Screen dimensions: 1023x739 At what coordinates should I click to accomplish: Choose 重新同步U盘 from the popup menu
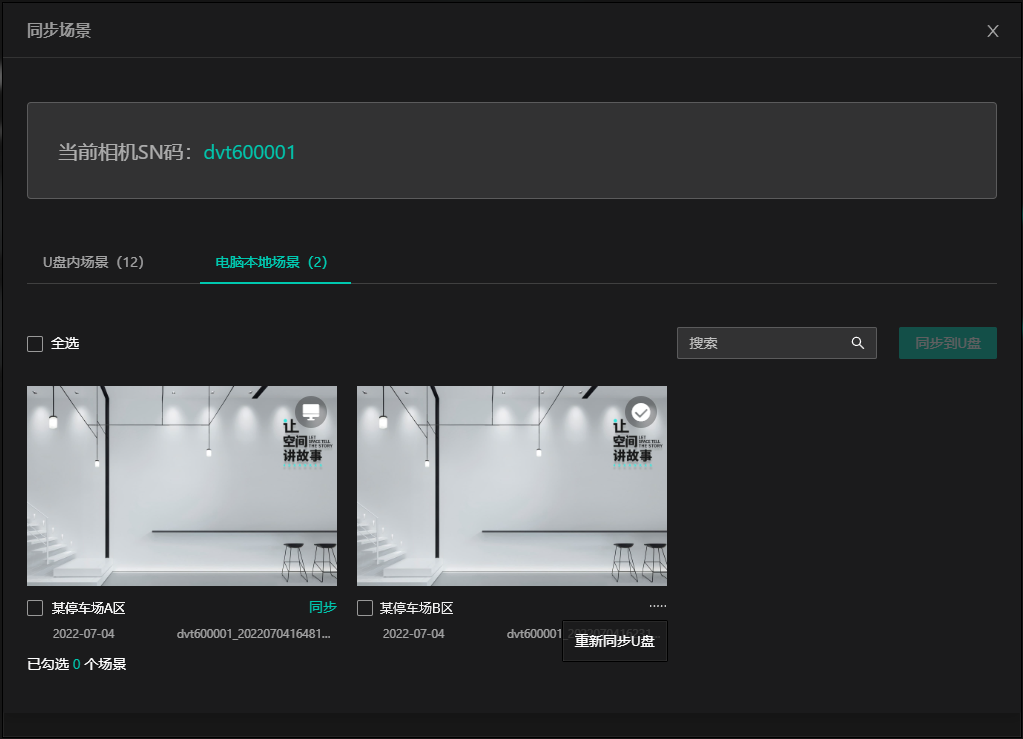(614, 641)
